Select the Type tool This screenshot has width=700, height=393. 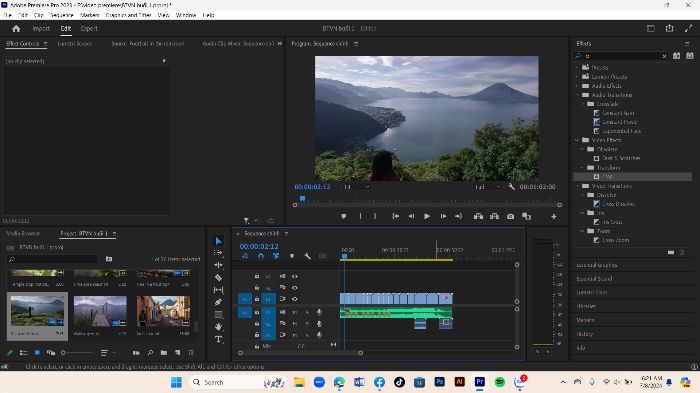coord(218,339)
